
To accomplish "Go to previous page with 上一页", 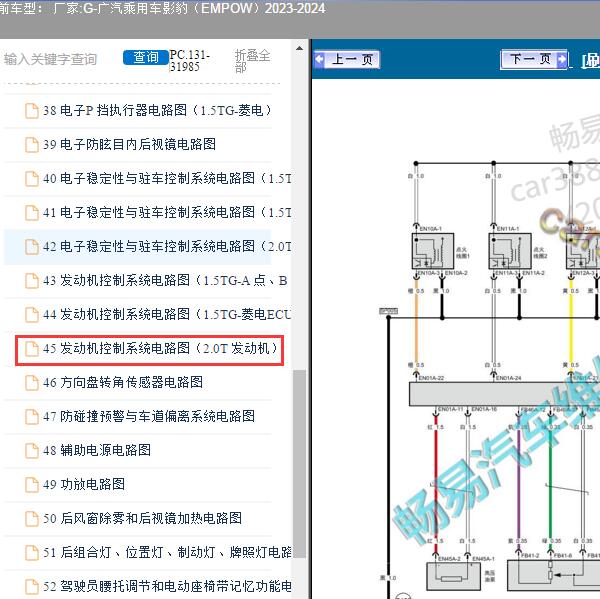I will (347, 59).
